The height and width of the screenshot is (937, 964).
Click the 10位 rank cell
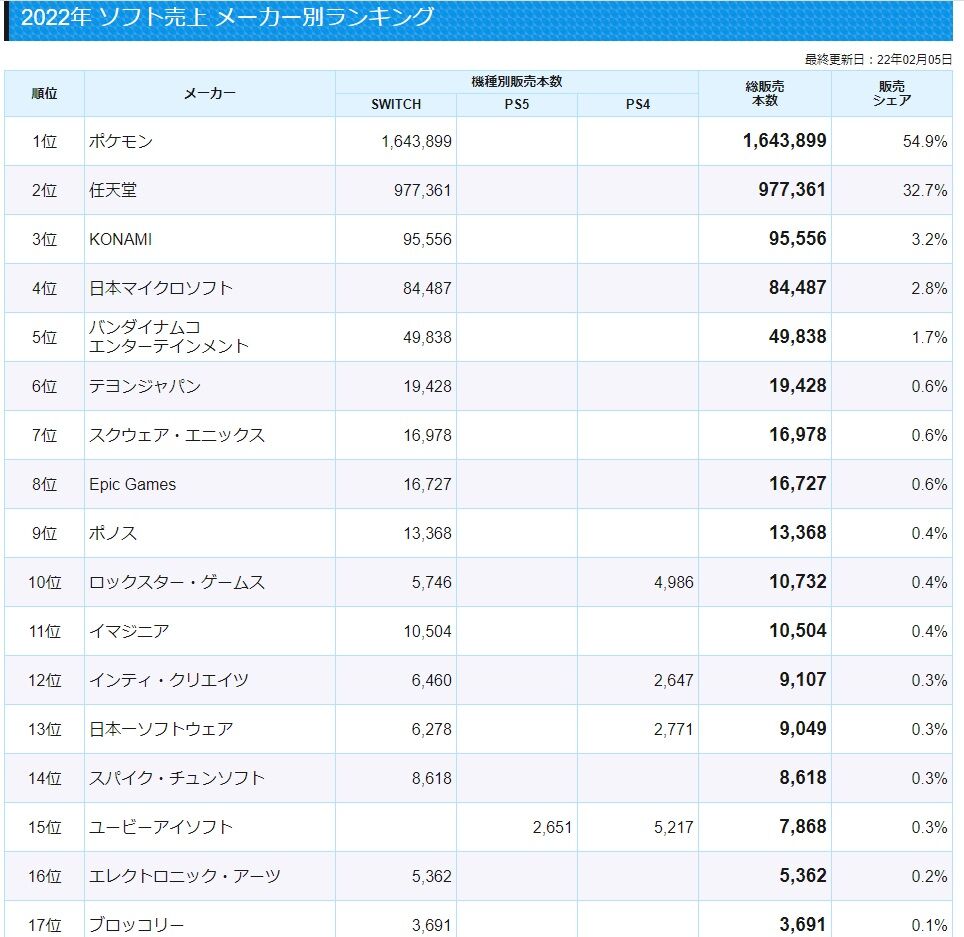(x=44, y=583)
